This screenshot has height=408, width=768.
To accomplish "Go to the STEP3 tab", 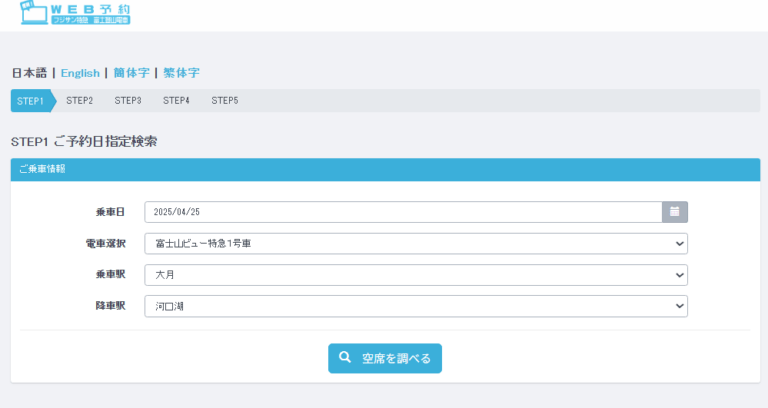I will click(128, 101).
